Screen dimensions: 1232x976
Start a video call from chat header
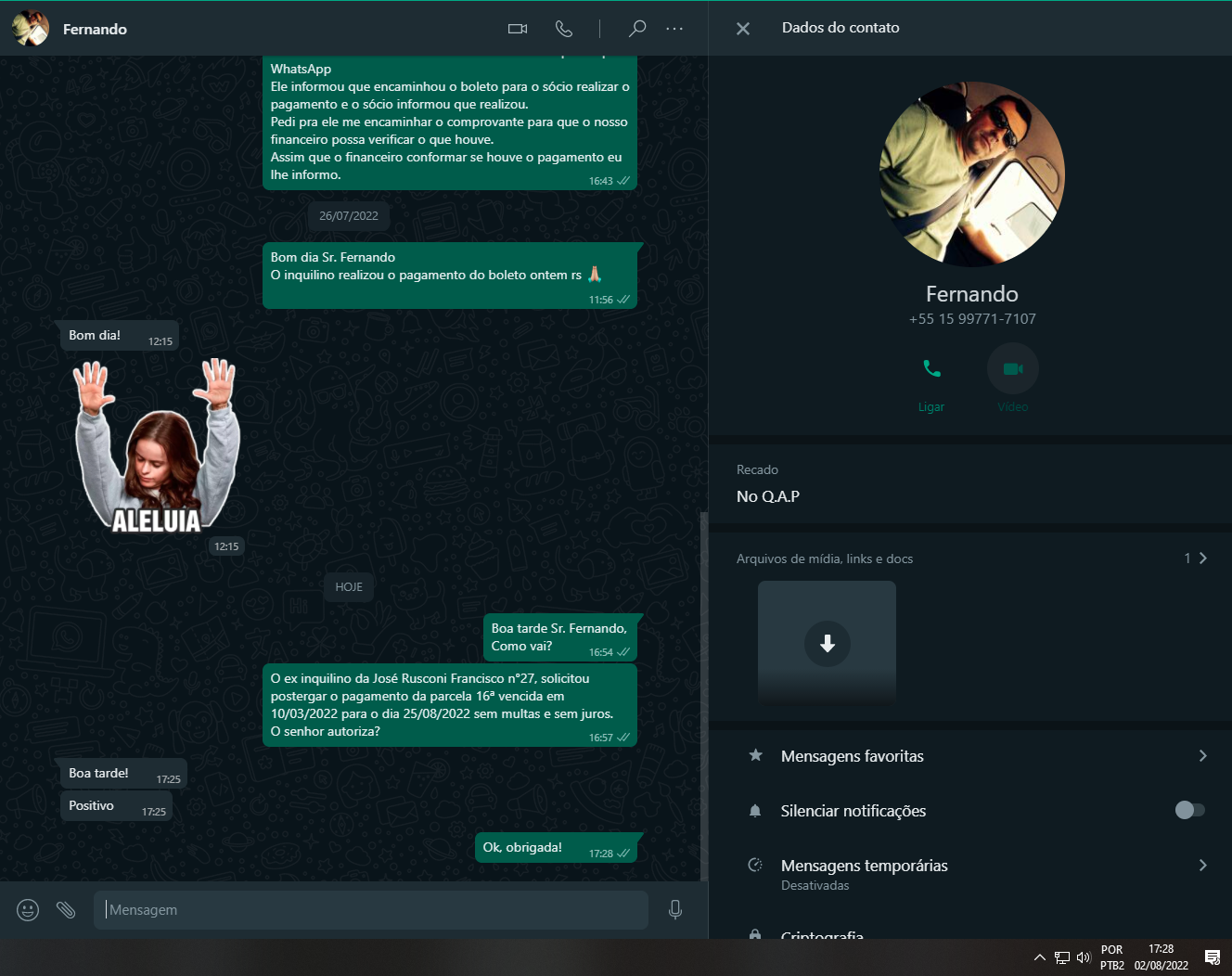518,29
